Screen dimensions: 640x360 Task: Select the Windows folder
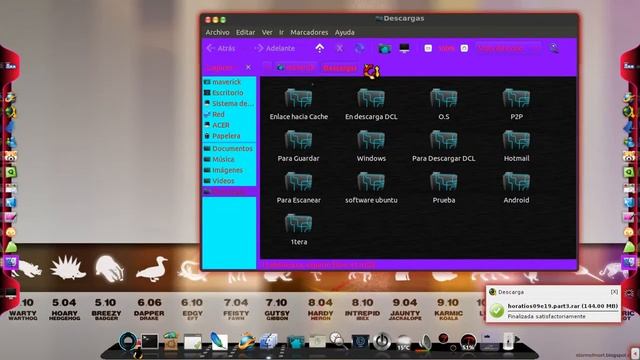(371, 146)
